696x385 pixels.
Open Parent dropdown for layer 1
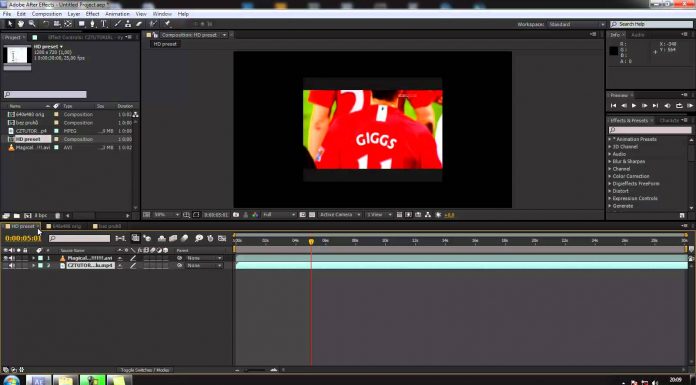[x=204, y=258]
